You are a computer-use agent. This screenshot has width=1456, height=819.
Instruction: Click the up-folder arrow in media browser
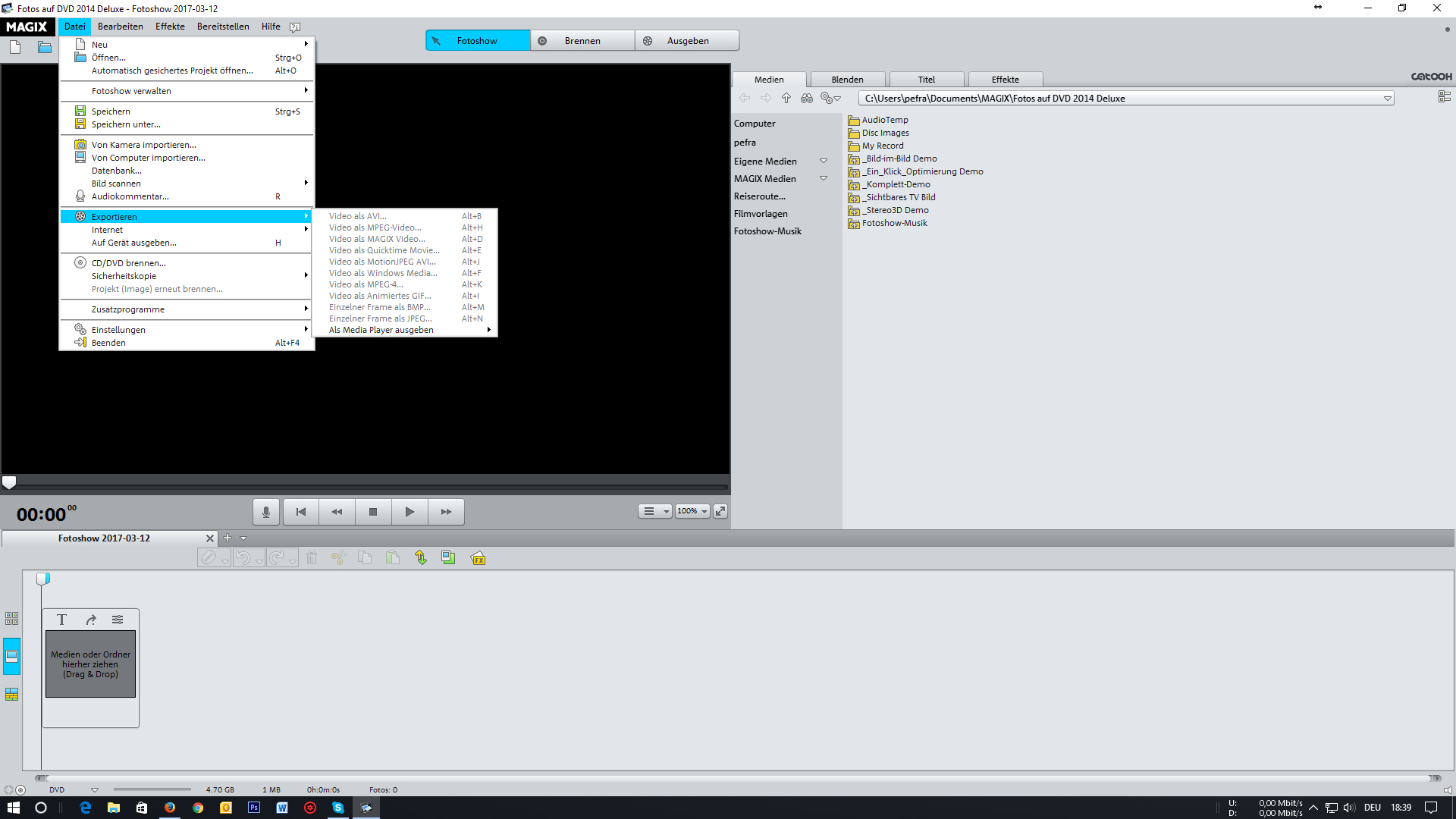786,99
